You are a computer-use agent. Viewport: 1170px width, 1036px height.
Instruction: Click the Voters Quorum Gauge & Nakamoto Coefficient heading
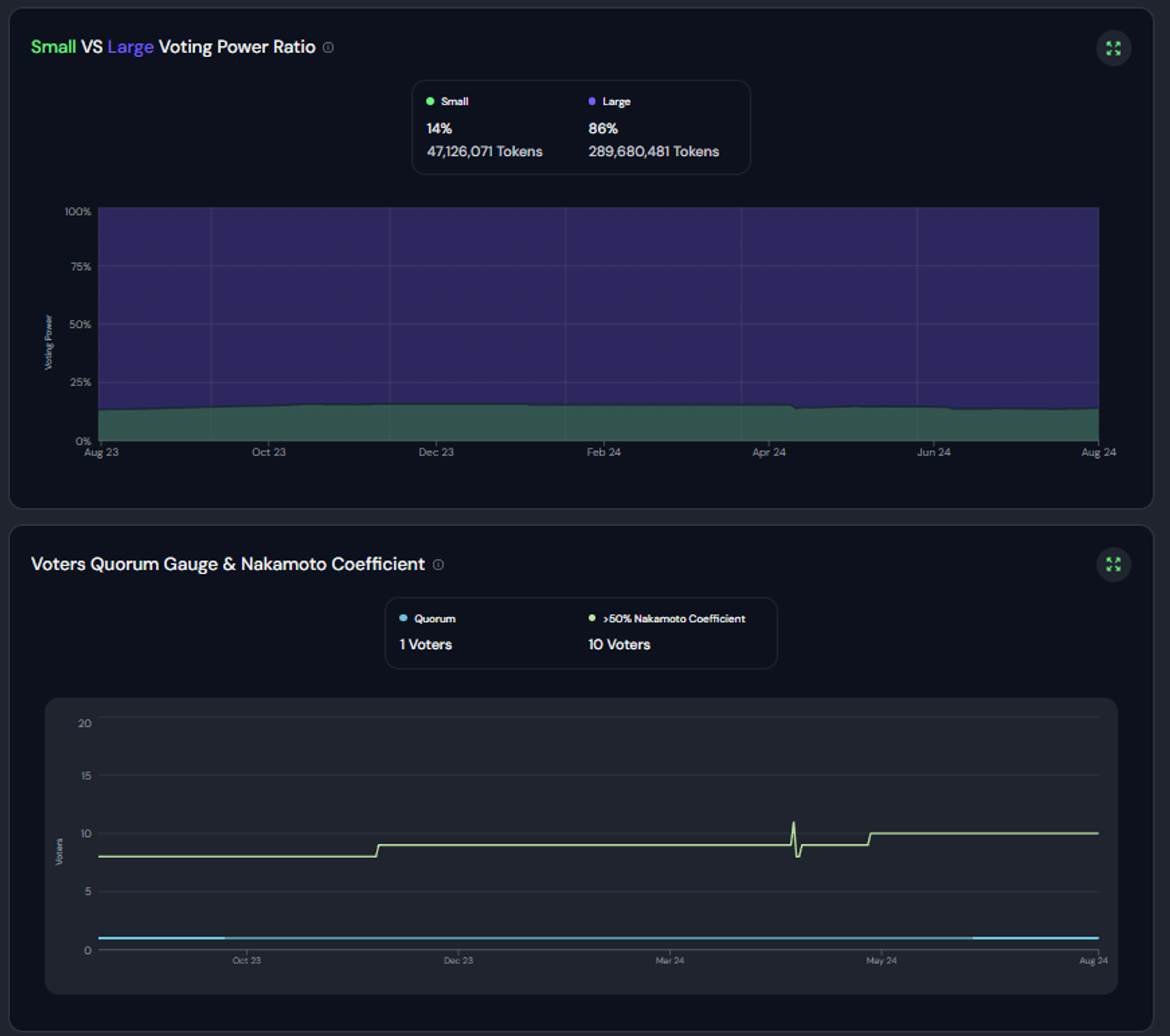pos(228,564)
